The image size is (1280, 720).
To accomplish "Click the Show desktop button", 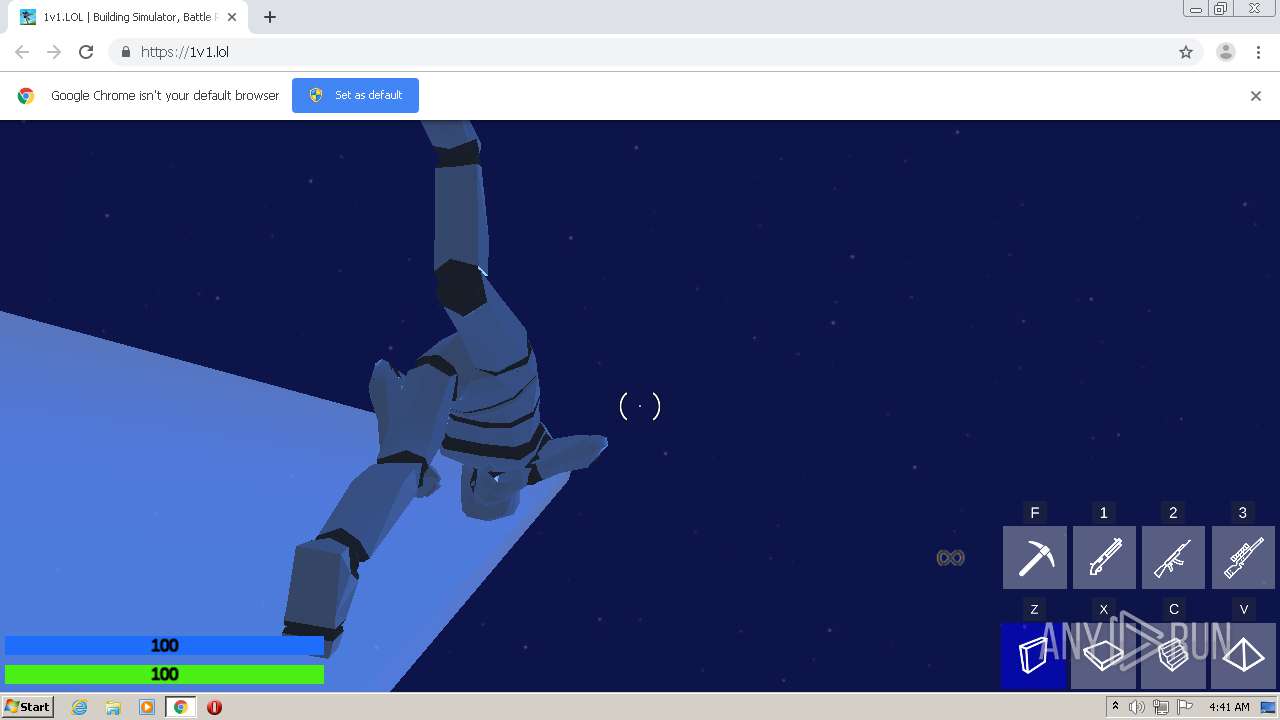I will (1268, 707).
